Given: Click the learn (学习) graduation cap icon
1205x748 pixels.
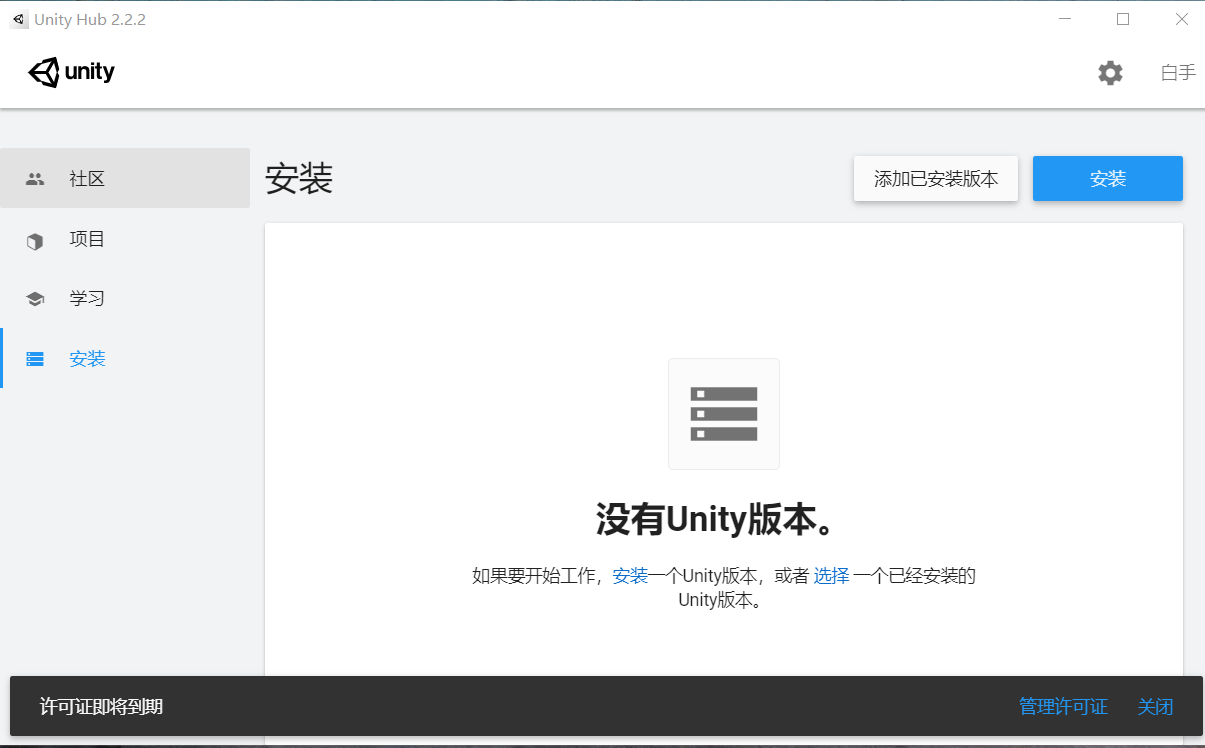Looking at the screenshot, I should pyautogui.click(x=35, y=299).
